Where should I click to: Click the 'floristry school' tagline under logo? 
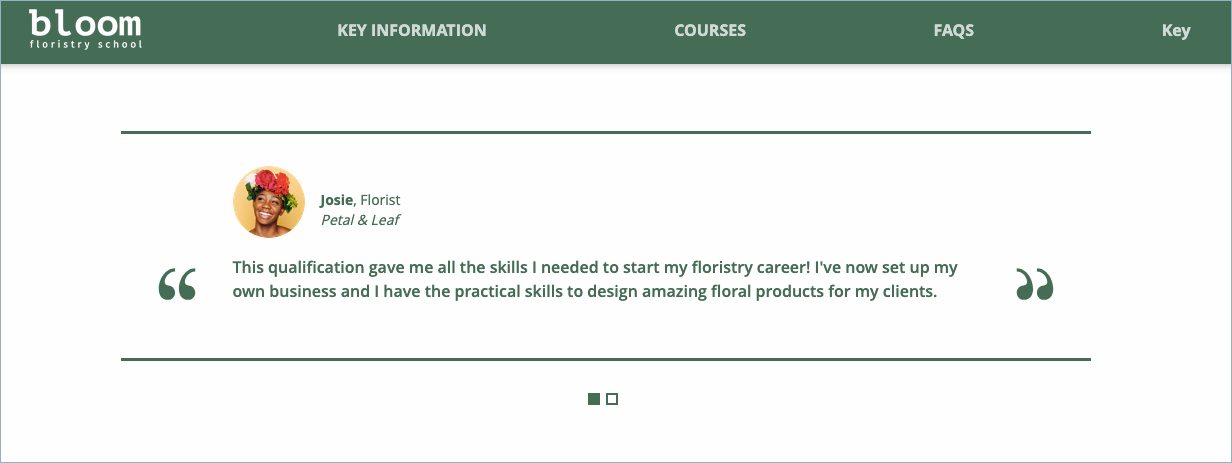pyautogui.click(x=86, y=45)
